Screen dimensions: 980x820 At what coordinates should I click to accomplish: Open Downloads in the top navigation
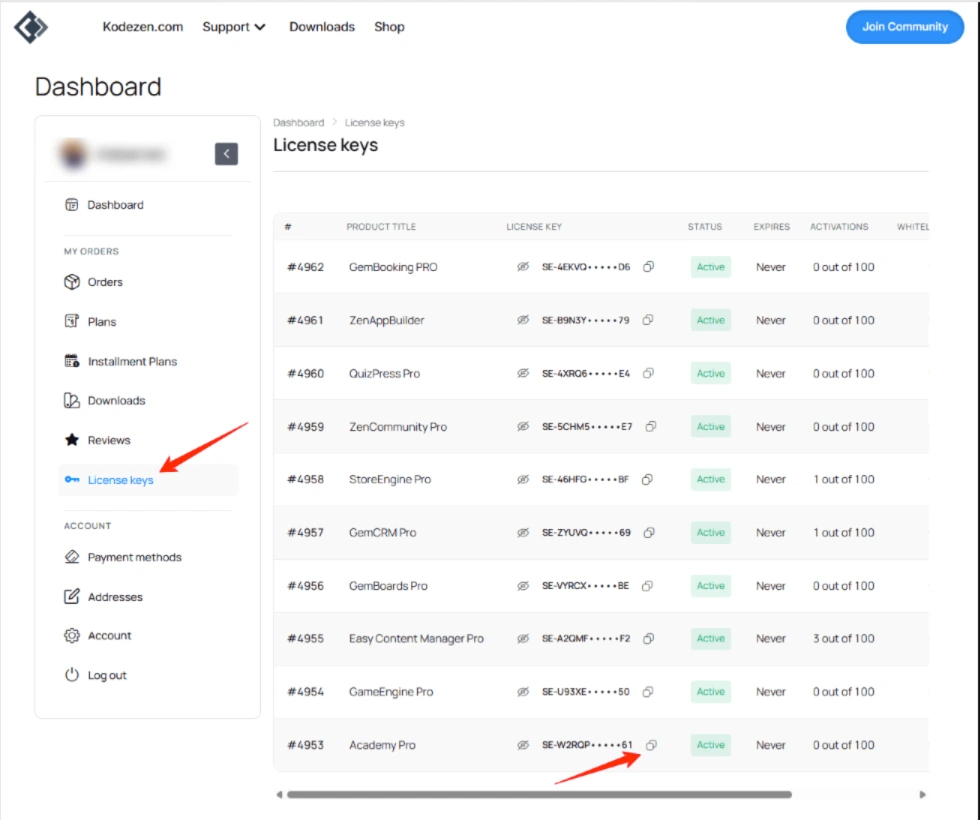coord(322,27)
